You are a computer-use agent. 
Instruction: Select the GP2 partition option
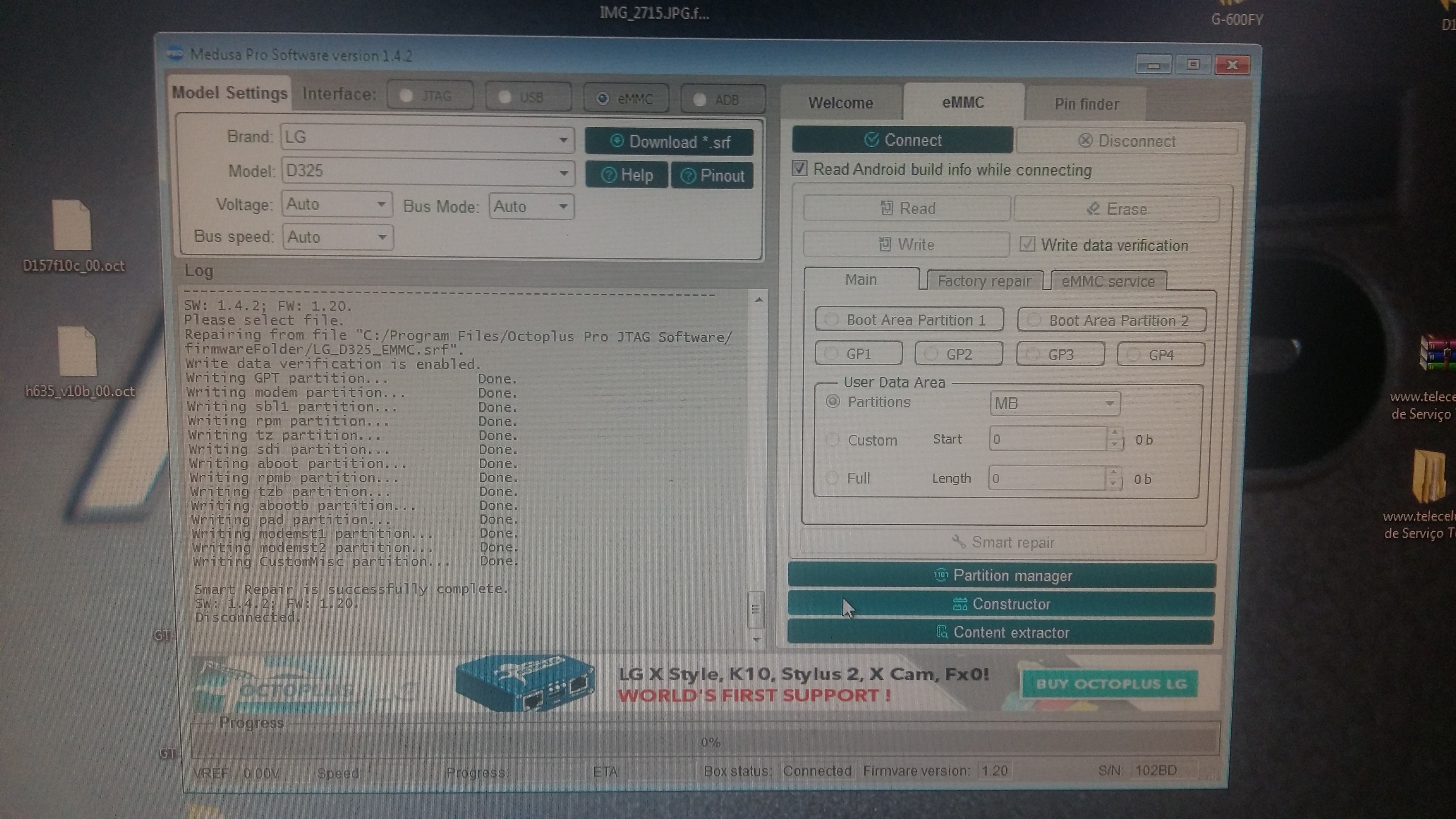coord(959,354)
